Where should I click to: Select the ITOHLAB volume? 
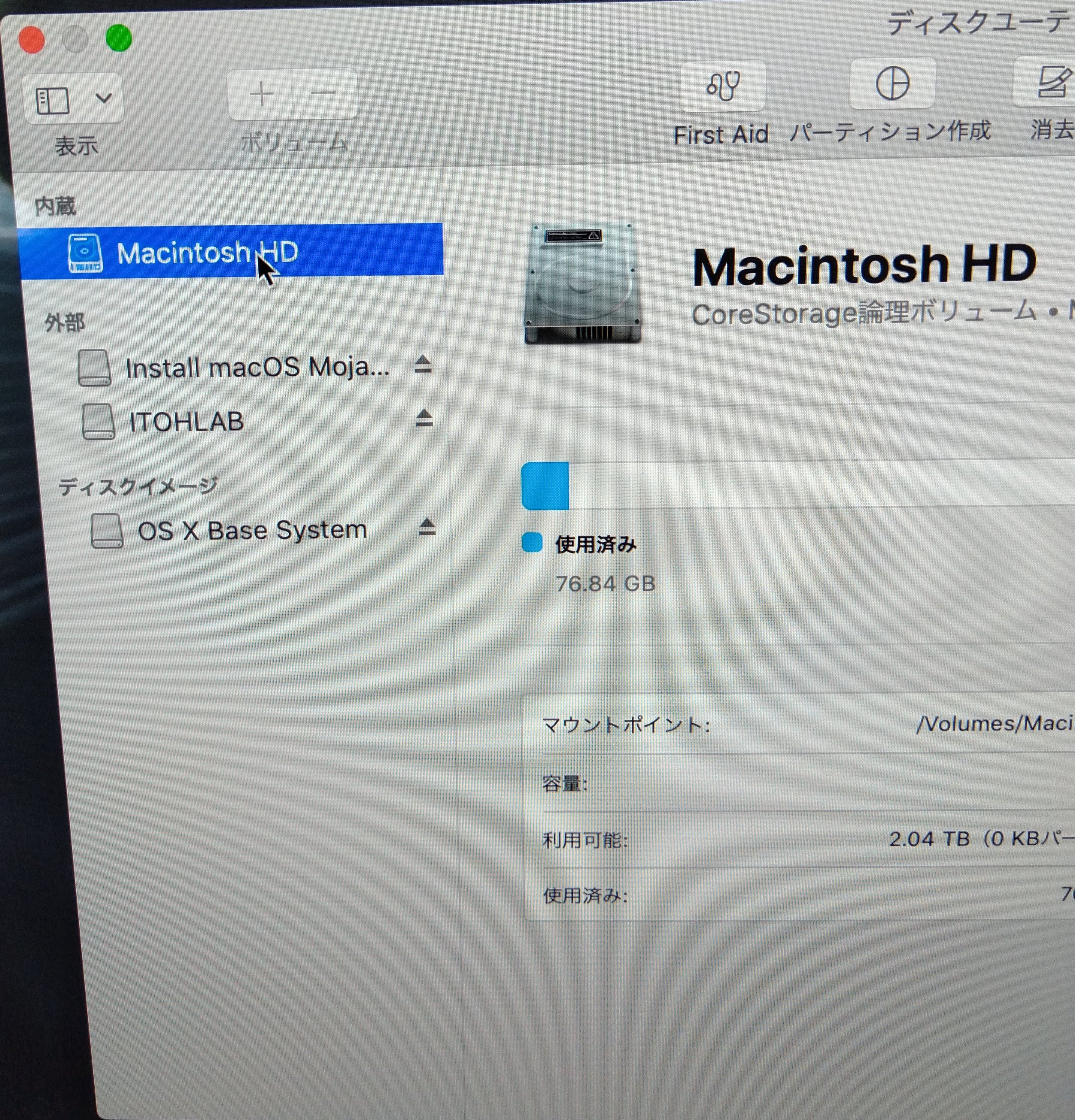tap(187, 422)
